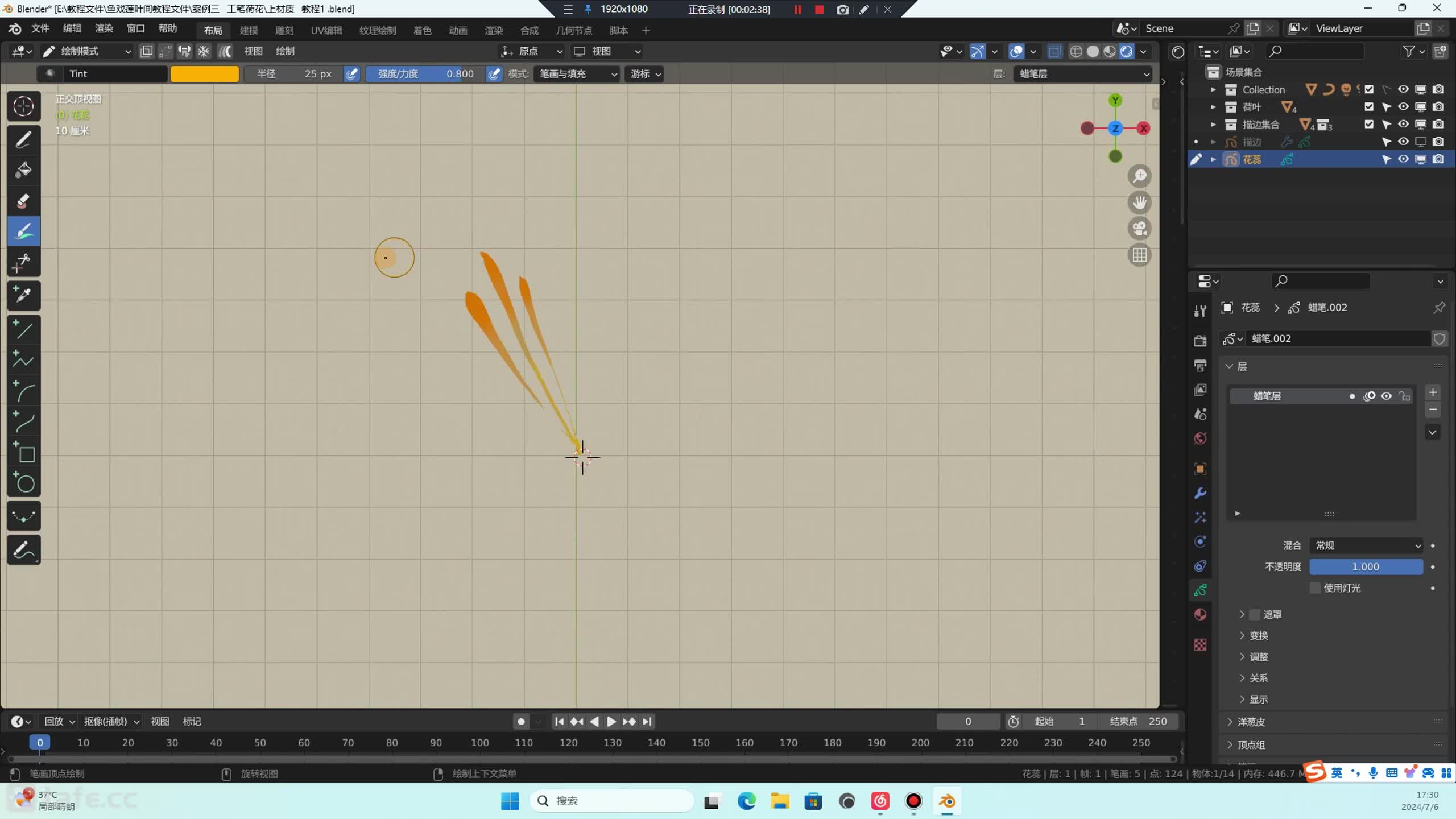Open 绘制模式 mode dropdown

(x=87, y=51)
